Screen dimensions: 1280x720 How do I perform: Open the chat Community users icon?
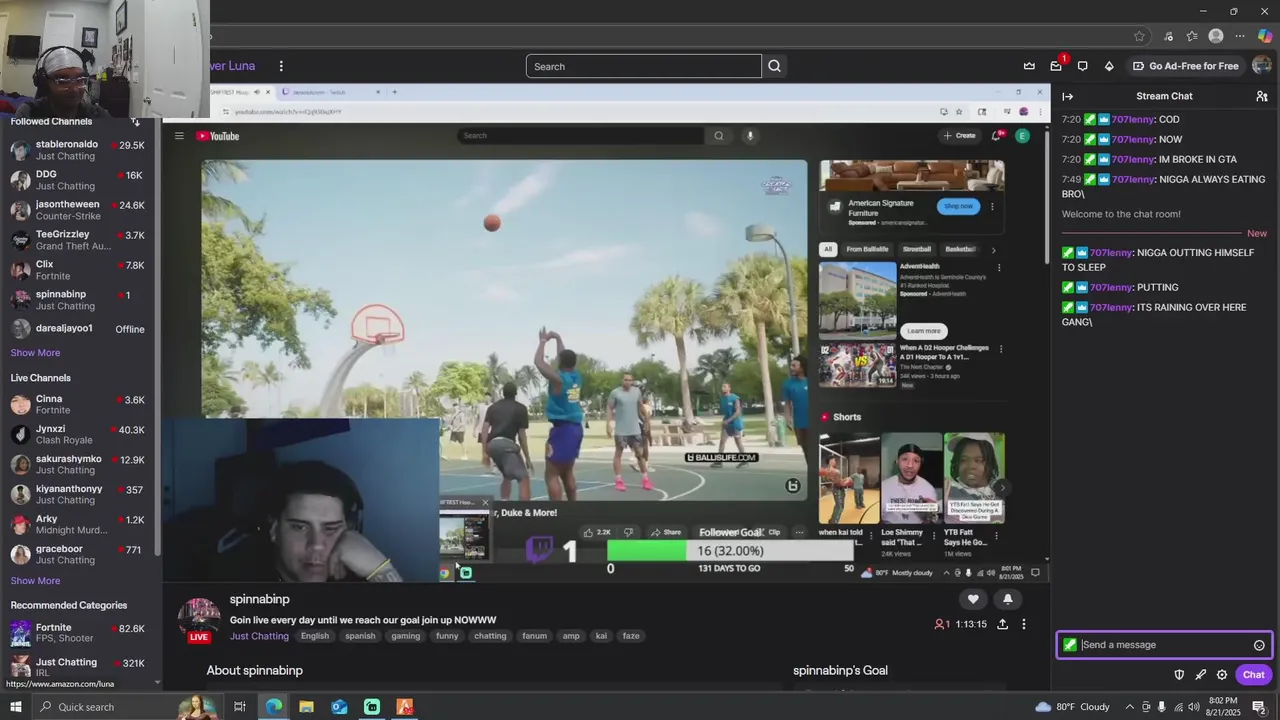1262,96
